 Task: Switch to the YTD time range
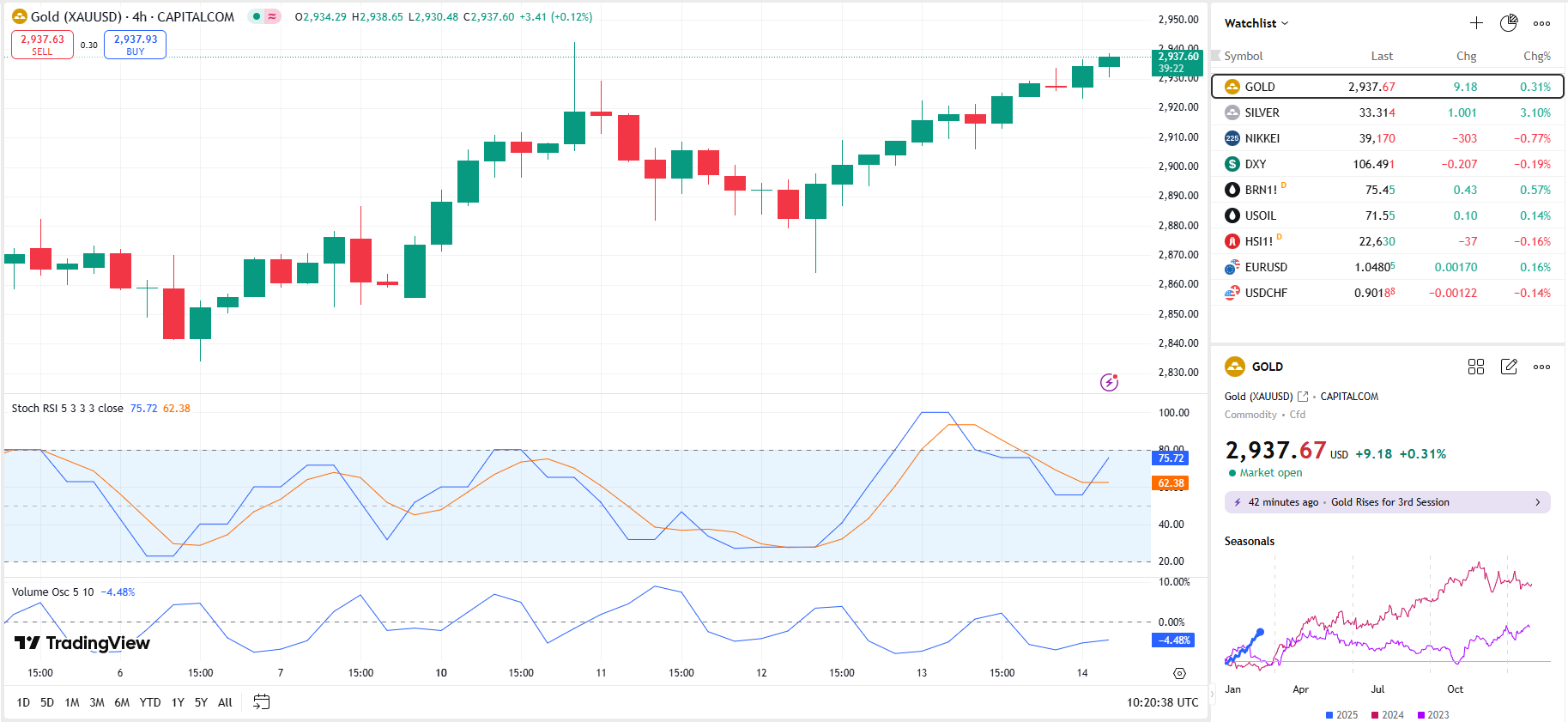150,702
